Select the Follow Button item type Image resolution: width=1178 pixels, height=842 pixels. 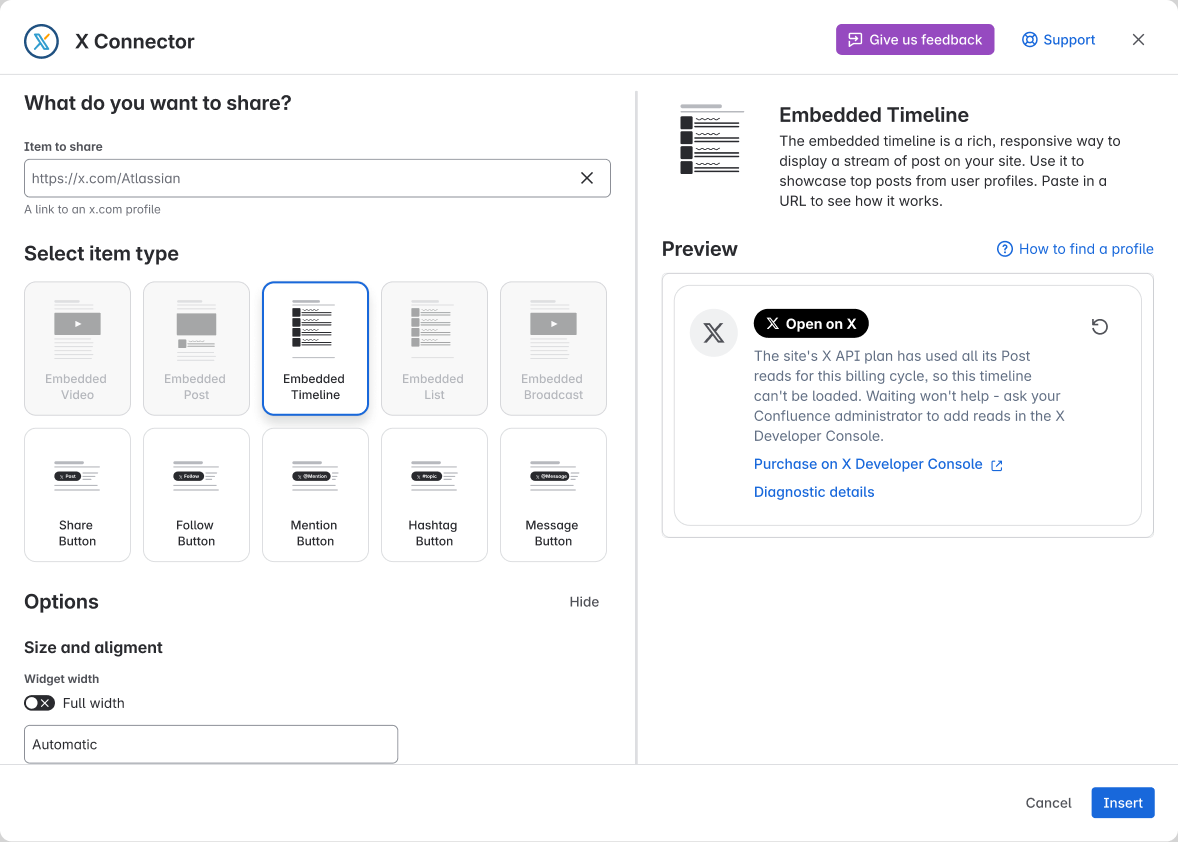tap(196, 495)
